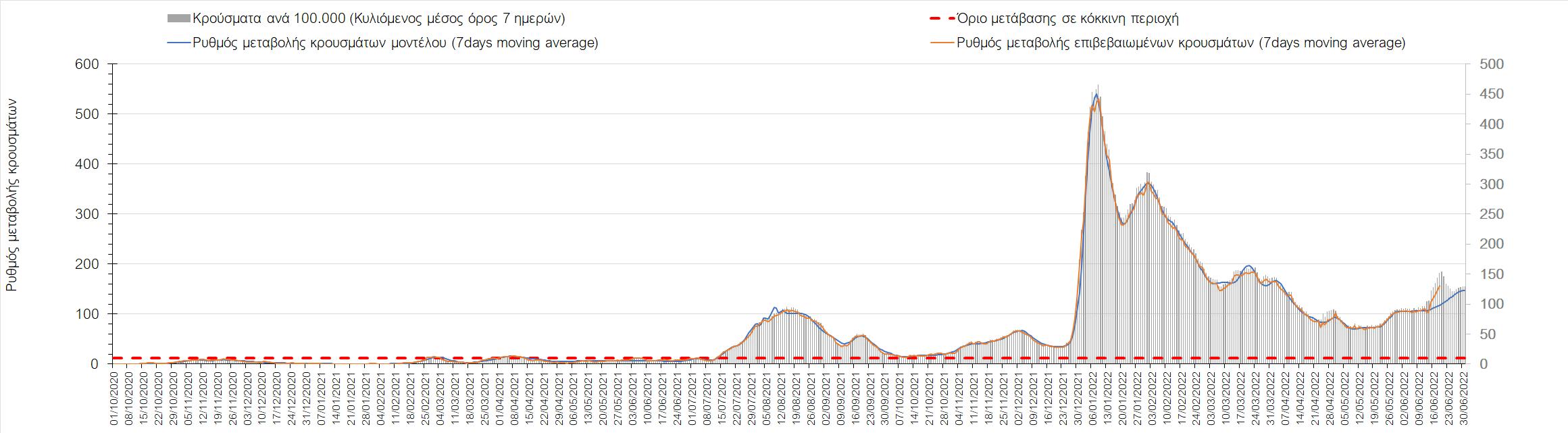This screenshot has height=433, width=1568.
Task: Click the 300 label on left axis
Action: (x=89, y=214)
